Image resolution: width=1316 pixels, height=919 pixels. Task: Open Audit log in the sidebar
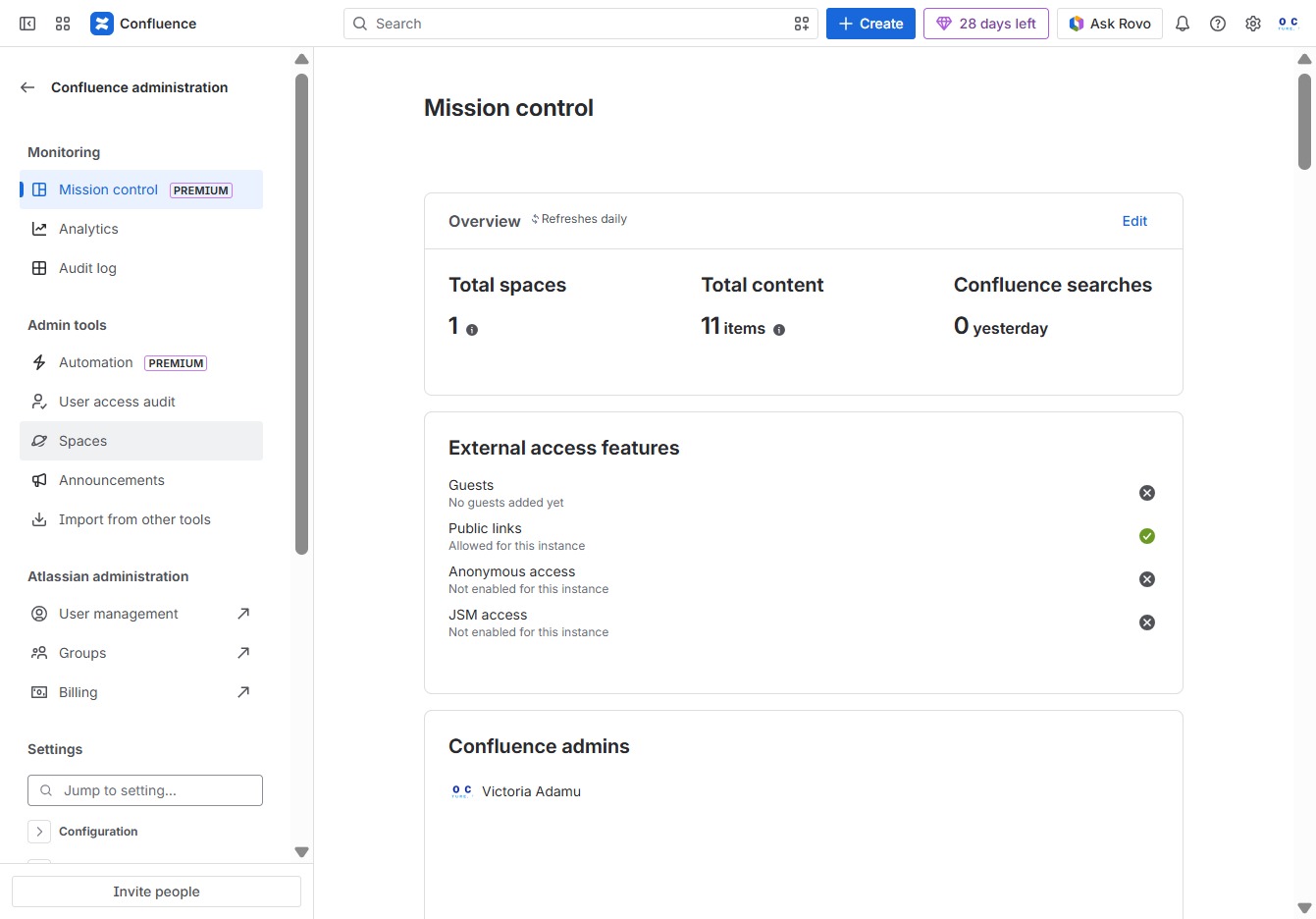pos(141,268)
